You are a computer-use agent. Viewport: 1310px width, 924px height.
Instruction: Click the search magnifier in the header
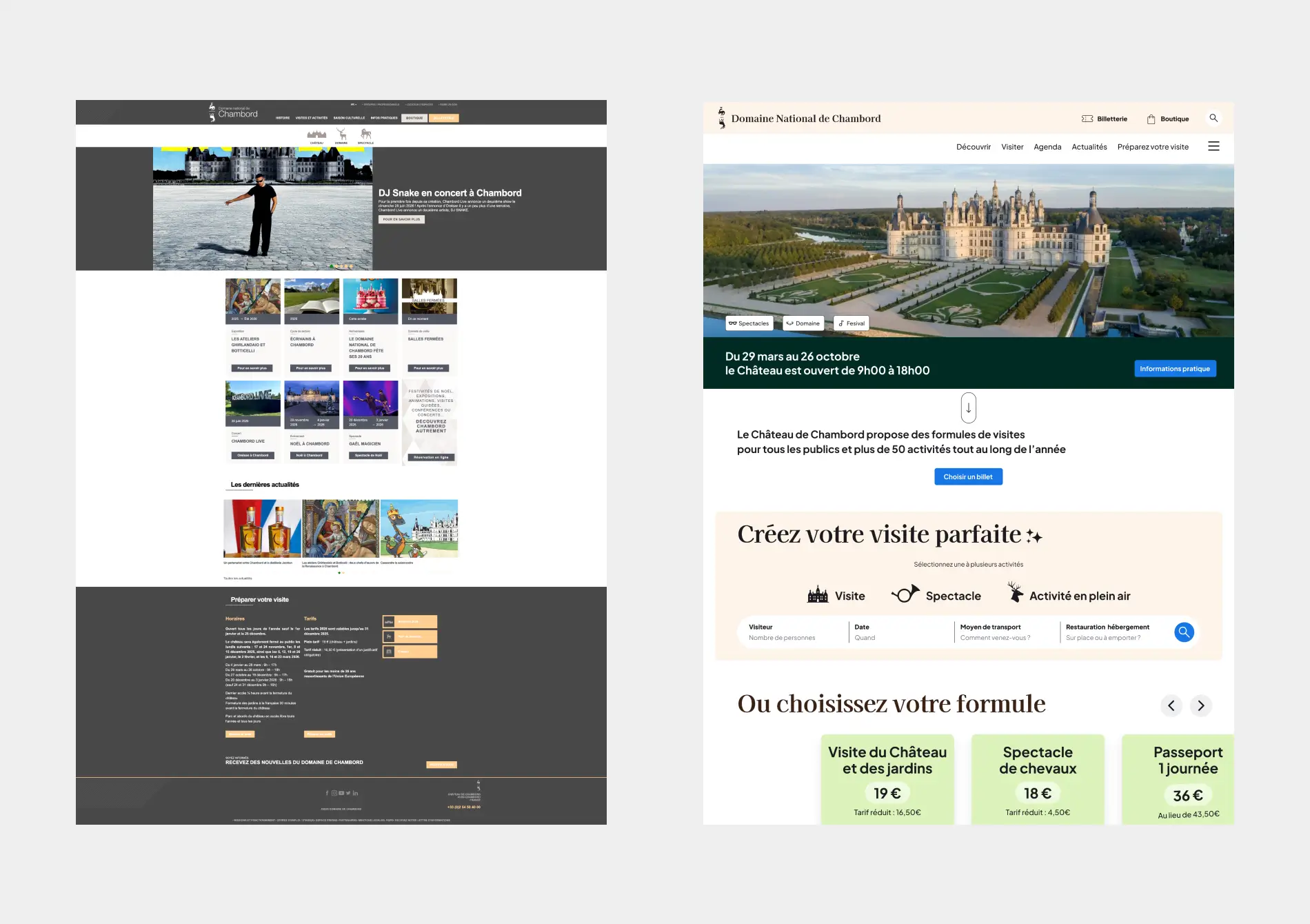click(x=1213, y=118)
